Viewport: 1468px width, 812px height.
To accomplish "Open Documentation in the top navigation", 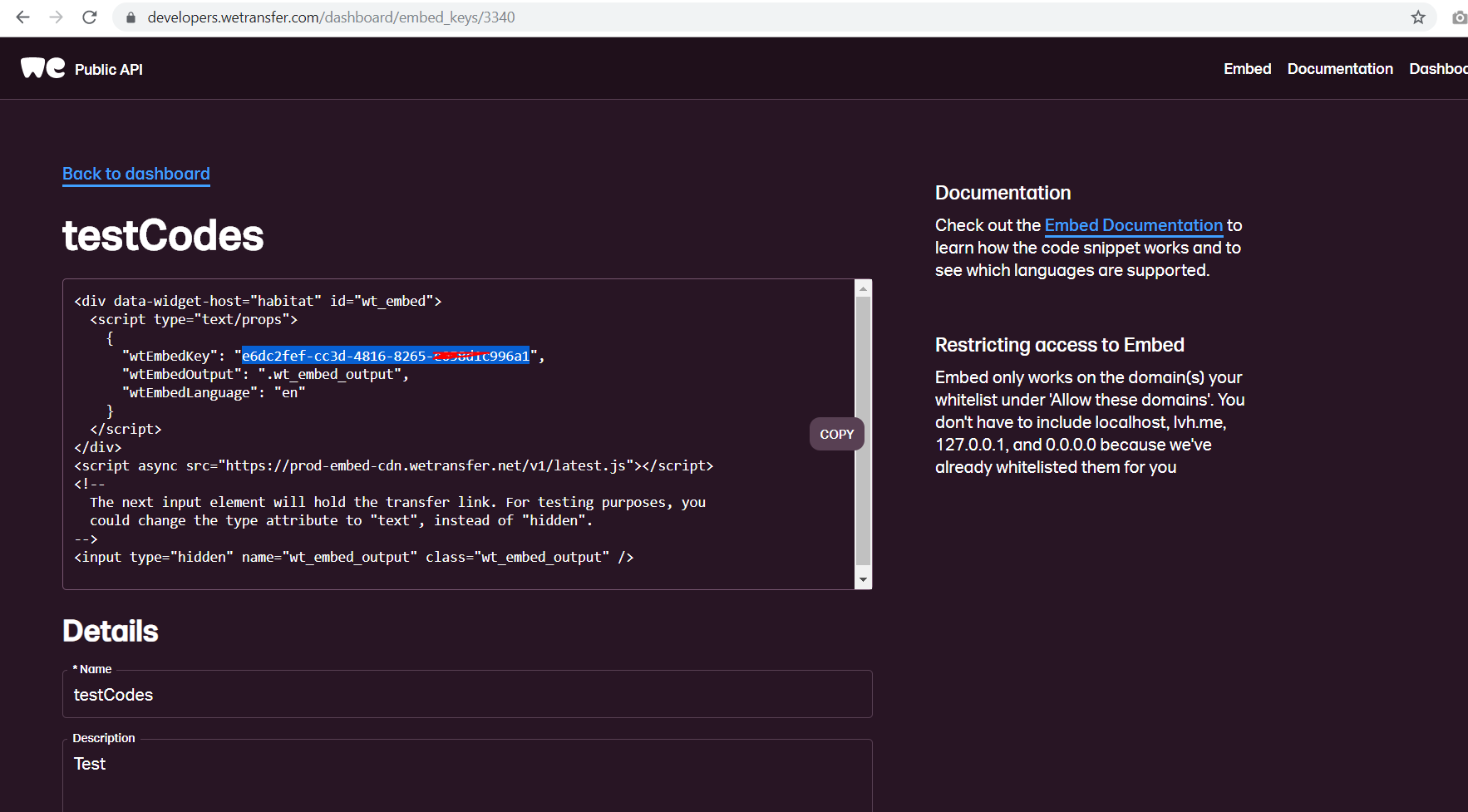I will pos(1340,69).
